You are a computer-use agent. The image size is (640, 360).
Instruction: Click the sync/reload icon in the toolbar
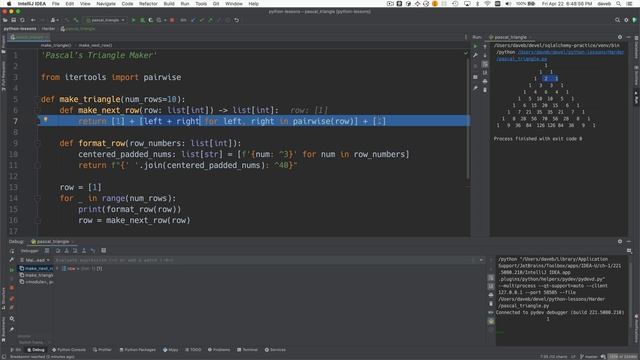22,20
